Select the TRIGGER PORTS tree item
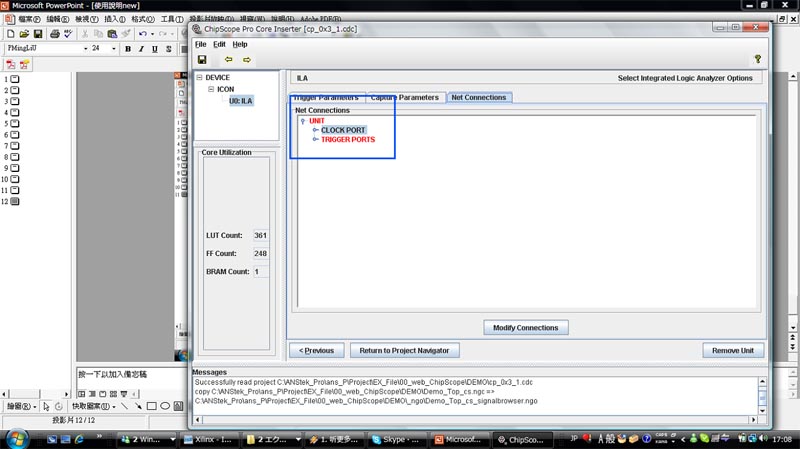This screenshot has width=800, height=449. 348,139
